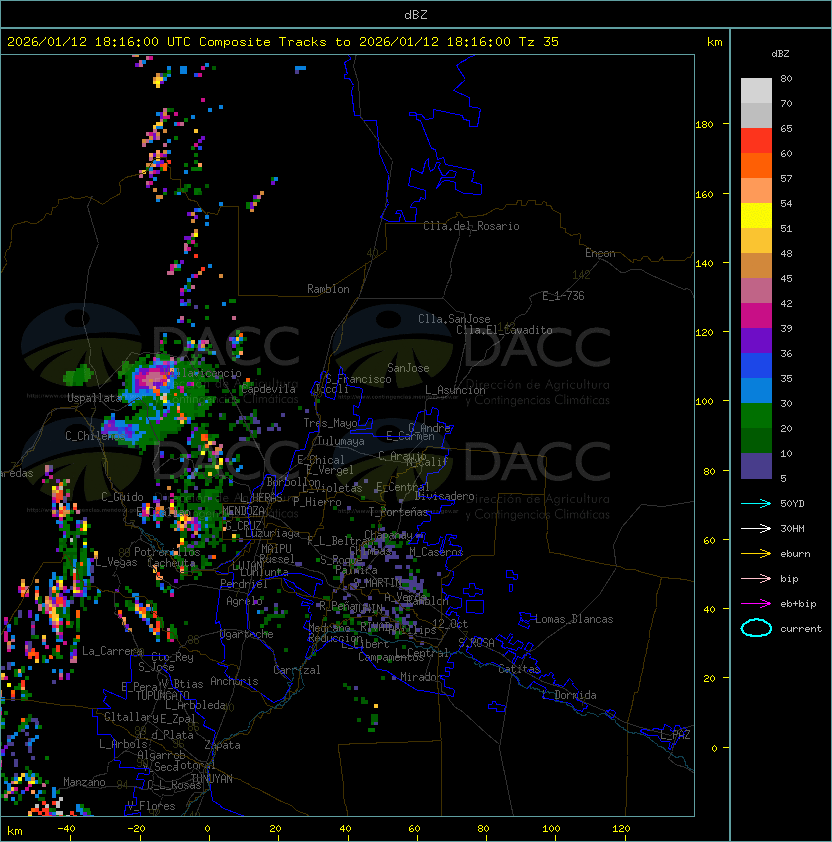Click the 'Divisadero' map label
This screenshot has height=842, width=832.
click(444, 496)
